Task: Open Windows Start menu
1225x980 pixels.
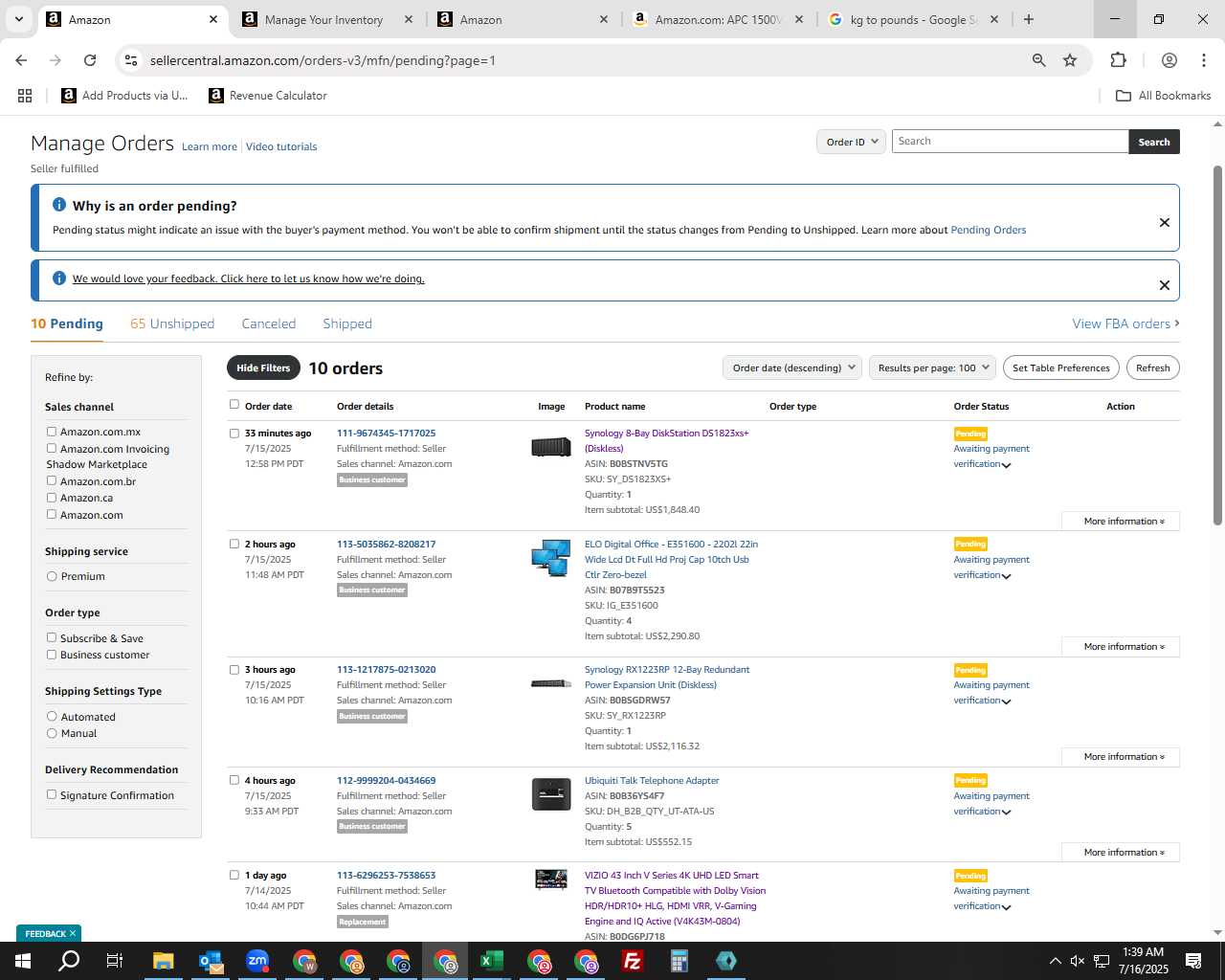Action: pyautogui.click(x=22, y=961)
